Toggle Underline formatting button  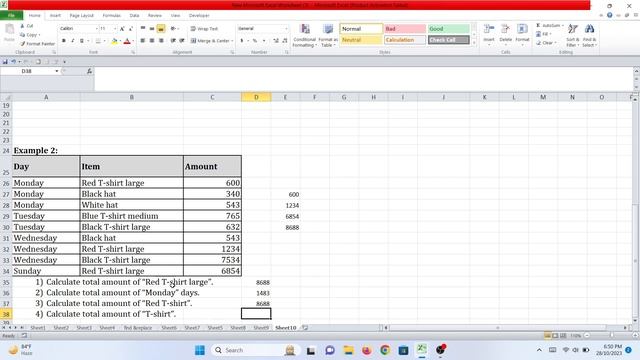[82, 41]
